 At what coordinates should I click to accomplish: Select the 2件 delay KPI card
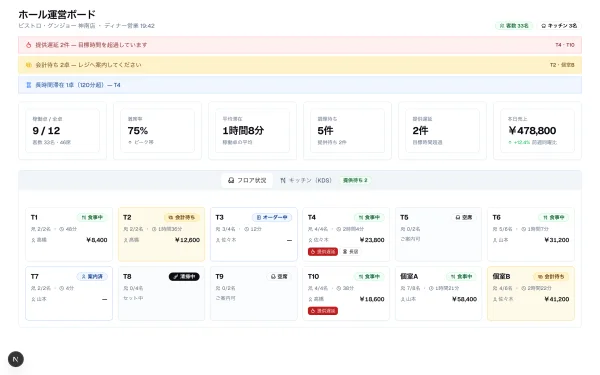(442, 131)
